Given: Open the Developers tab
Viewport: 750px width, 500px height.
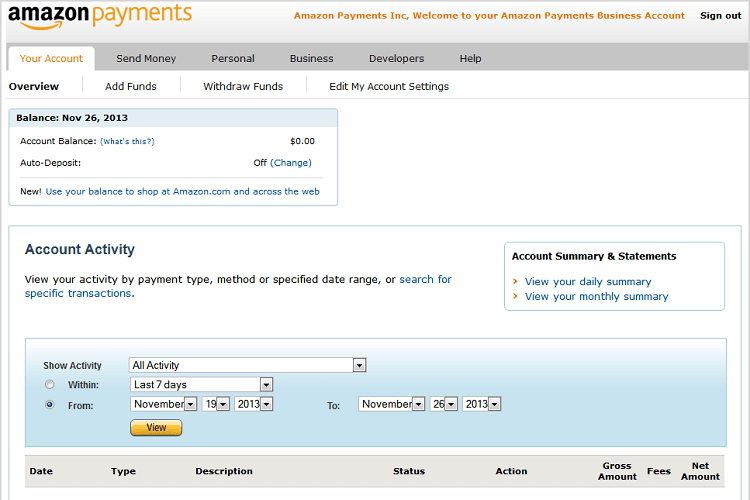Looking at the screenshot, I should coord(397,58).
